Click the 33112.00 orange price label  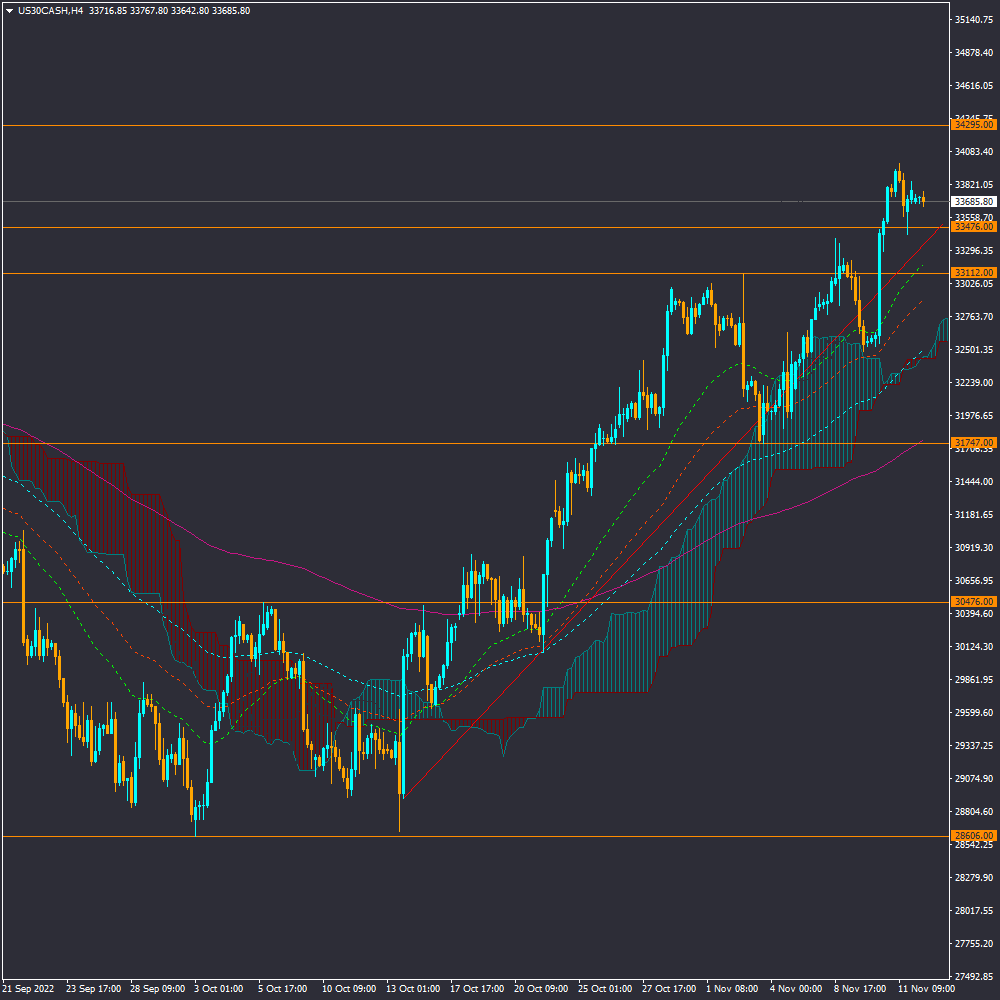973,273
